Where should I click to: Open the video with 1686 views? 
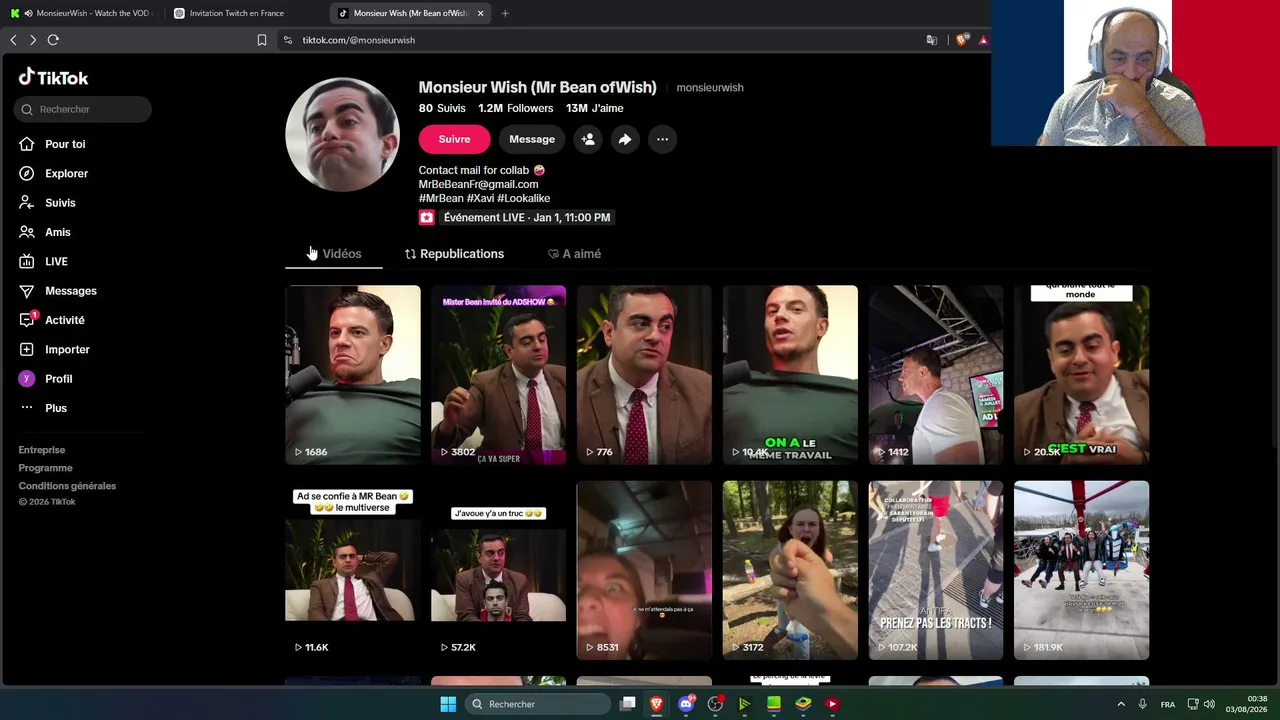[x=353, y=375]
